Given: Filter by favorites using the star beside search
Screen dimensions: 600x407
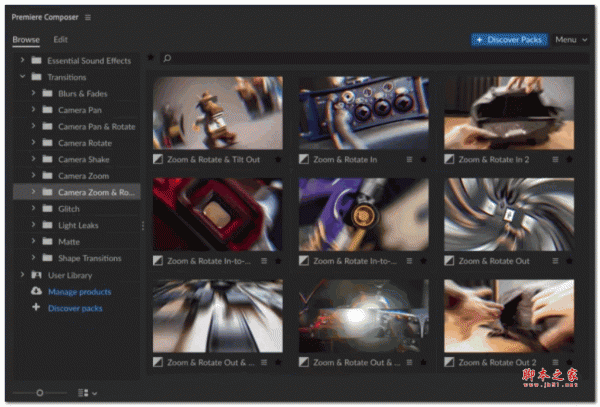Looking at the screenshot, I should pyautogui.click(x=150, y=58).
